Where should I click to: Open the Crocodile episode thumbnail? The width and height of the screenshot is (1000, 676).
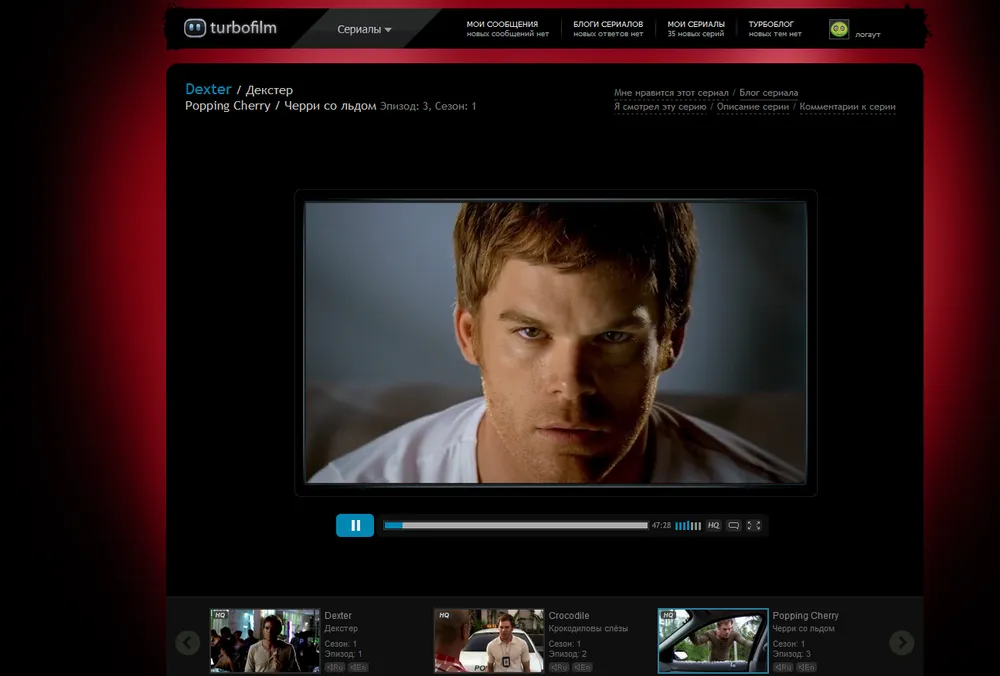[488, 641]
